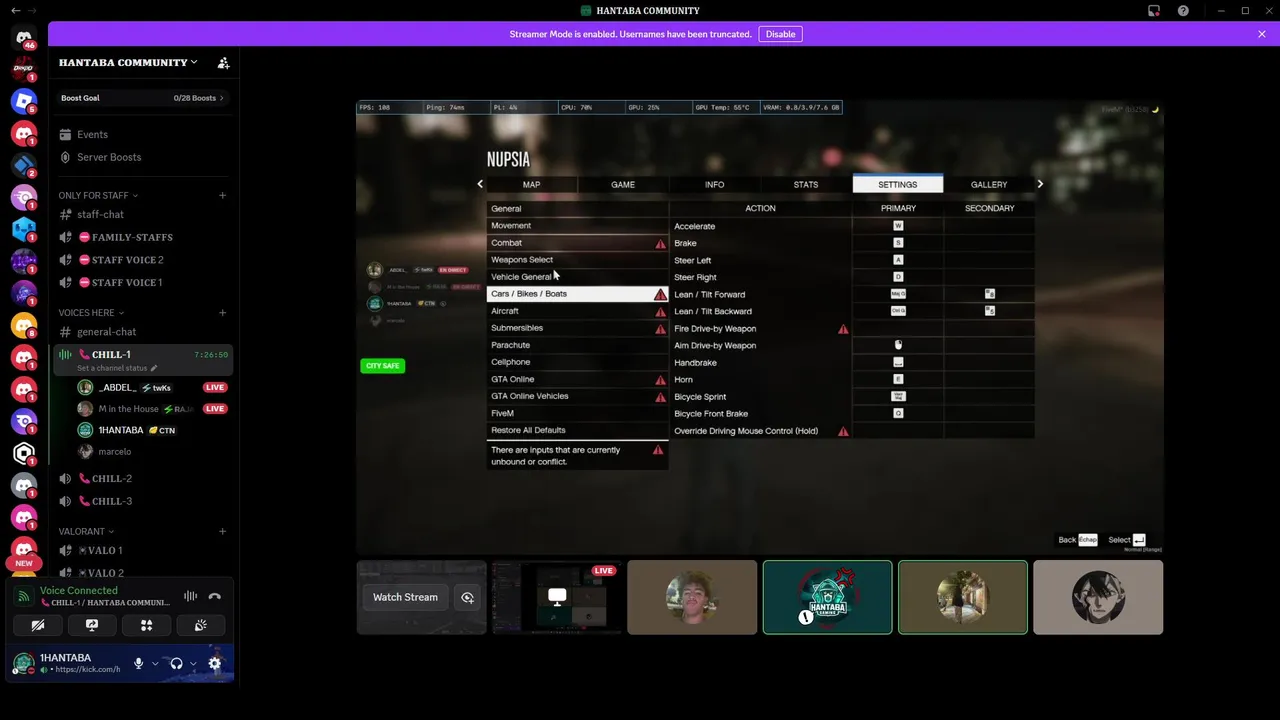Screen dimensions: 1280x720
Task: Open the voice connection signal icon
Action: (24, 597)
